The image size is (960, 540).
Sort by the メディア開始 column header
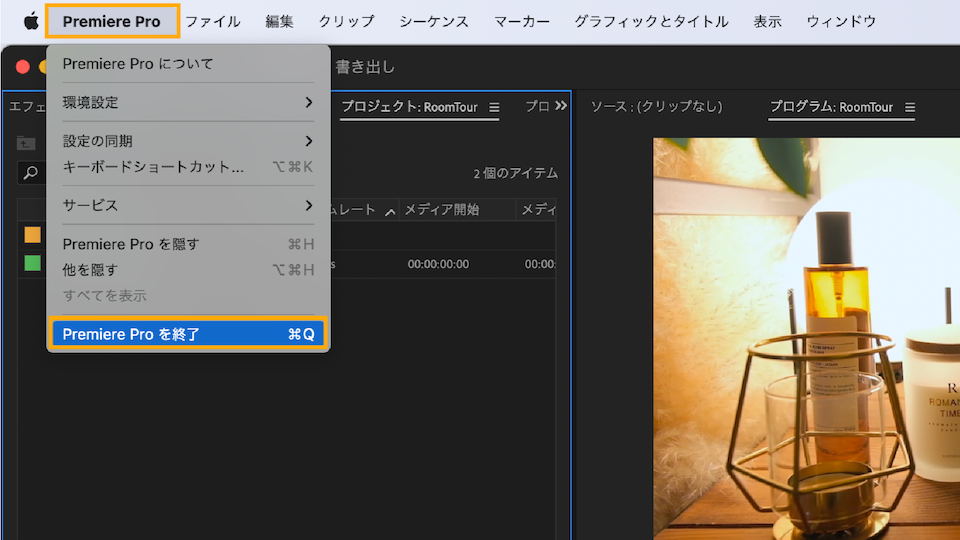point(442,210)
